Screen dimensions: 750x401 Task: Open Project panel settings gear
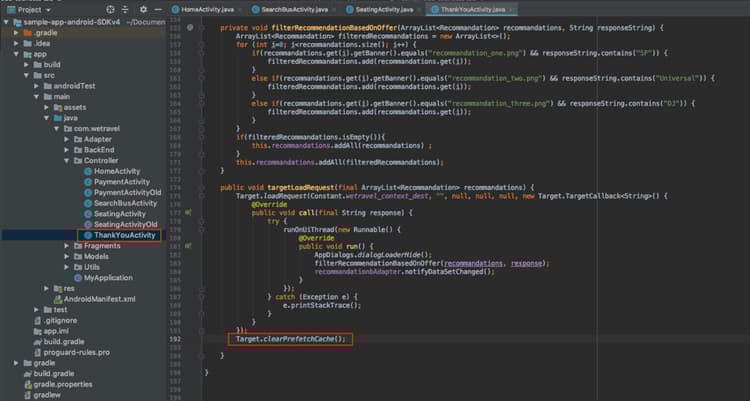[145, 9]
